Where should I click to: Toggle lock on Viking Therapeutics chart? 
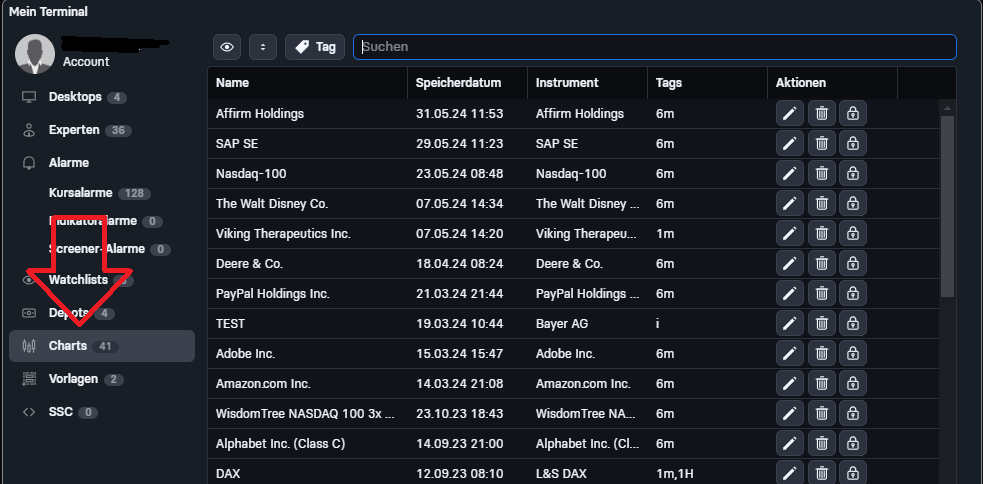click(x=853, y=234)
